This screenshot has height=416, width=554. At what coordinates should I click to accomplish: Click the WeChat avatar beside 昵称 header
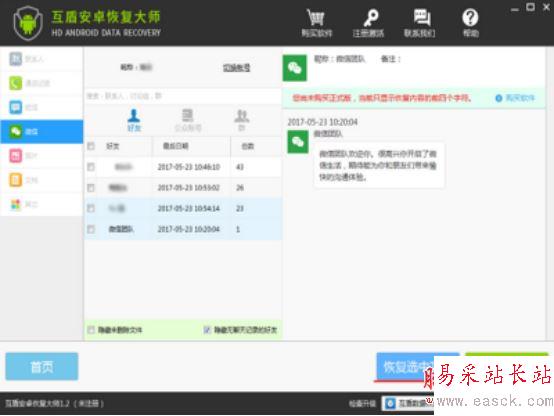click(295, 68)
